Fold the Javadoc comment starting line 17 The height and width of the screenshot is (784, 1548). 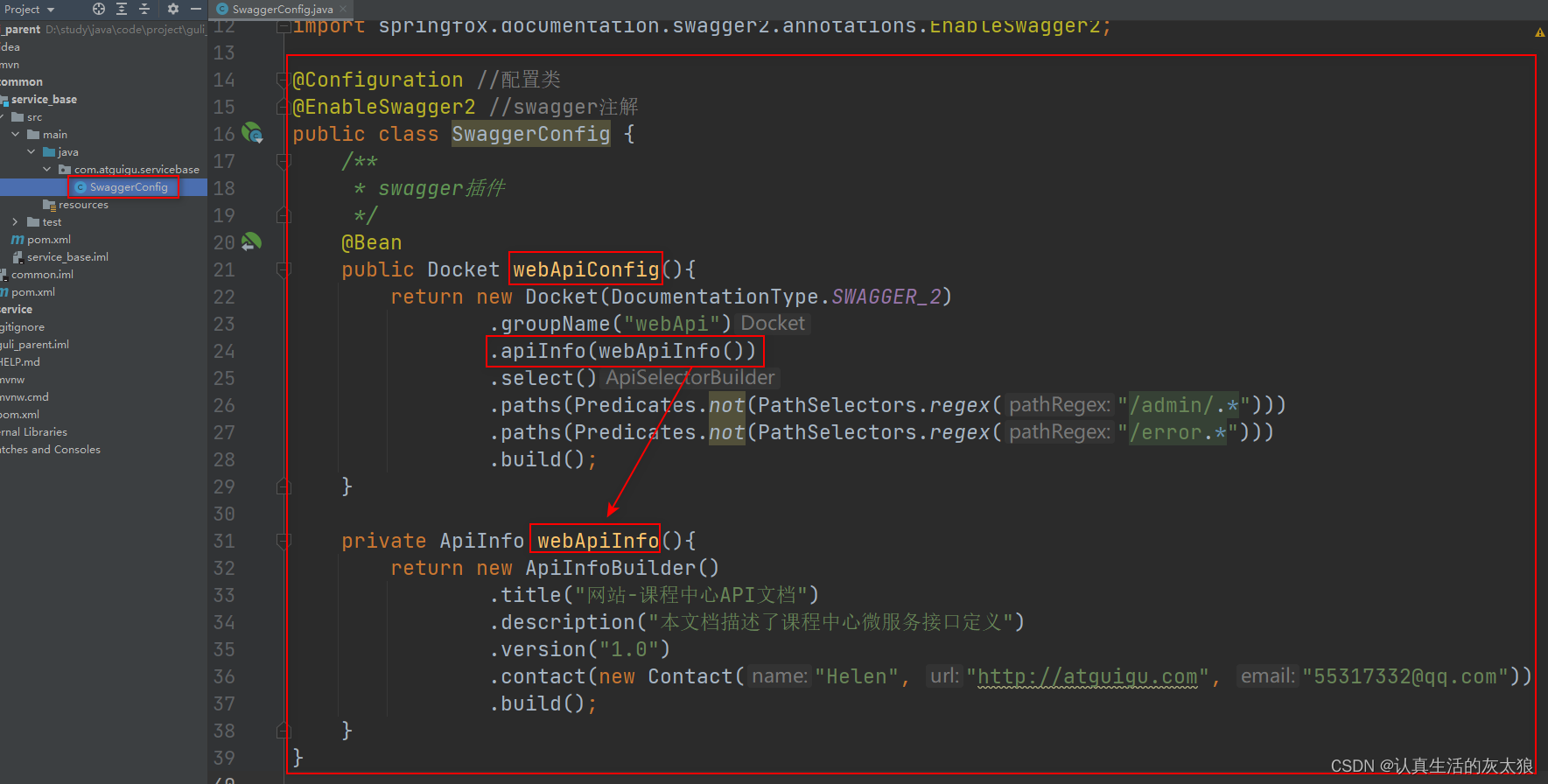283,162
